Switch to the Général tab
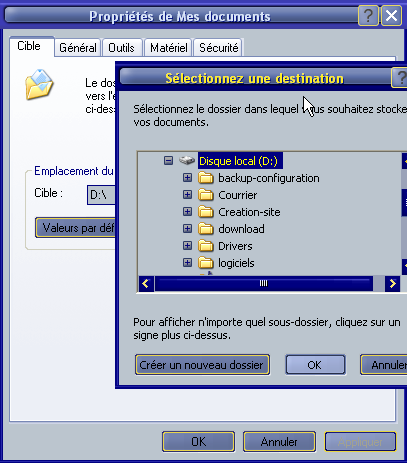 point(78,48)
